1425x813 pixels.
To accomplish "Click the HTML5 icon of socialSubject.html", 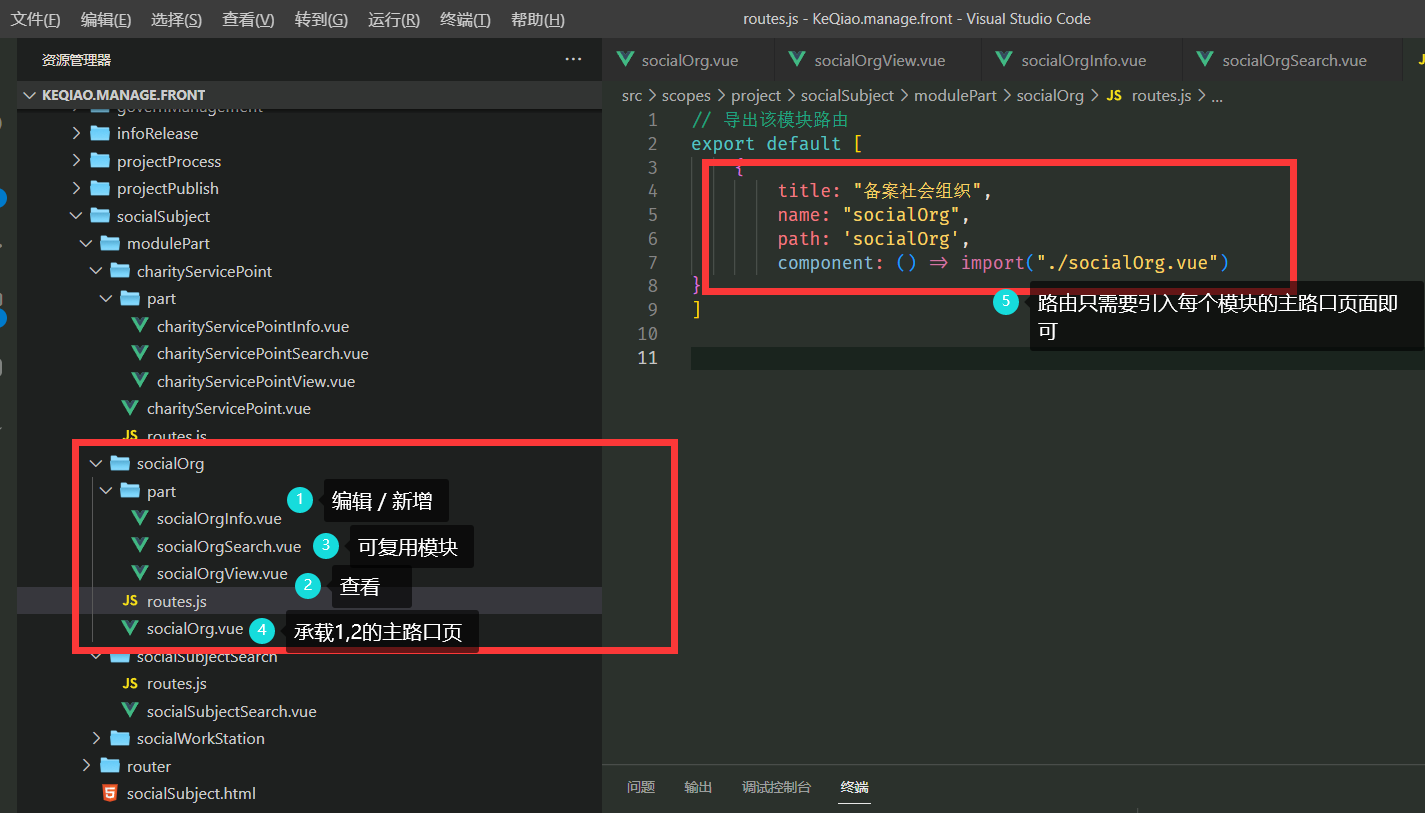I will 110,793.
